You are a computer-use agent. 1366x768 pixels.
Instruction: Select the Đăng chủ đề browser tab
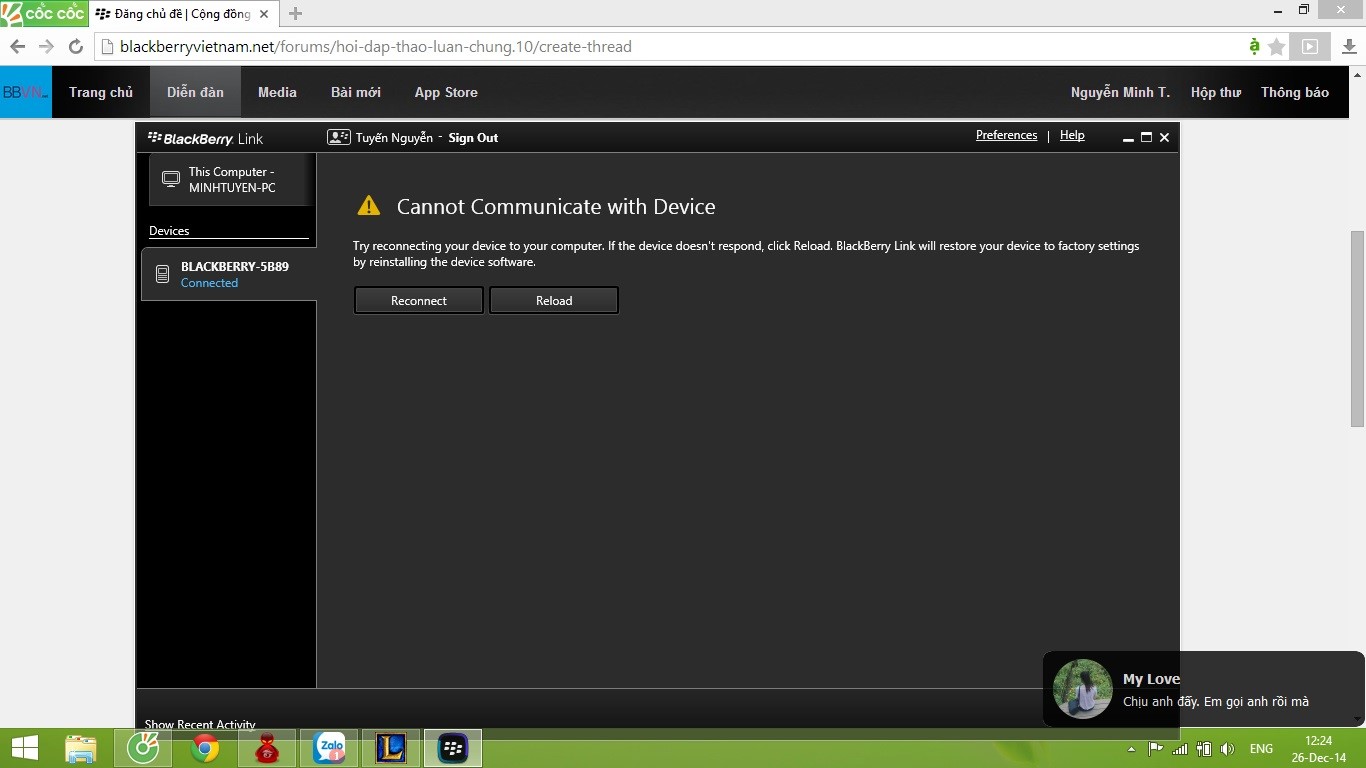pyautogui.click(x=182, y=14)
